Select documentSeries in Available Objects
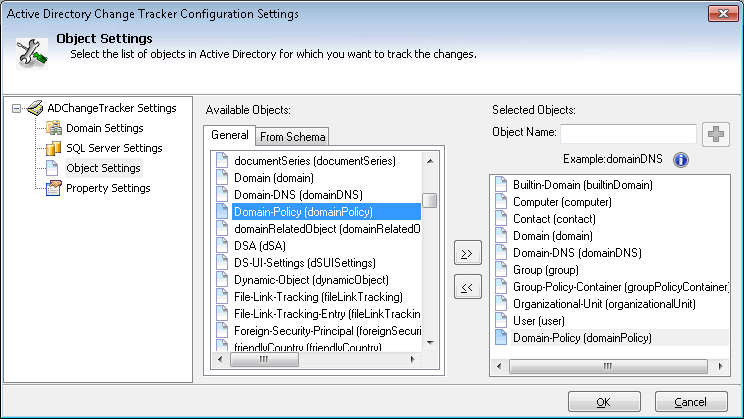Screen dimensions: 744x419 [x=315, y=161]
